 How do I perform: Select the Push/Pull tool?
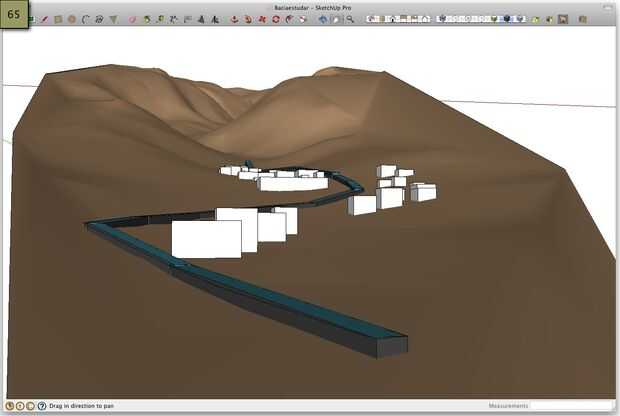pyautogui.click(x=234, y=19)
